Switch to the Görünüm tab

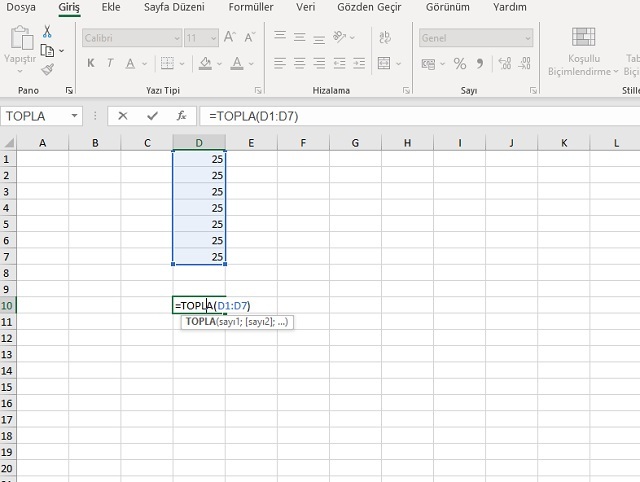click(x=448, y=7)
